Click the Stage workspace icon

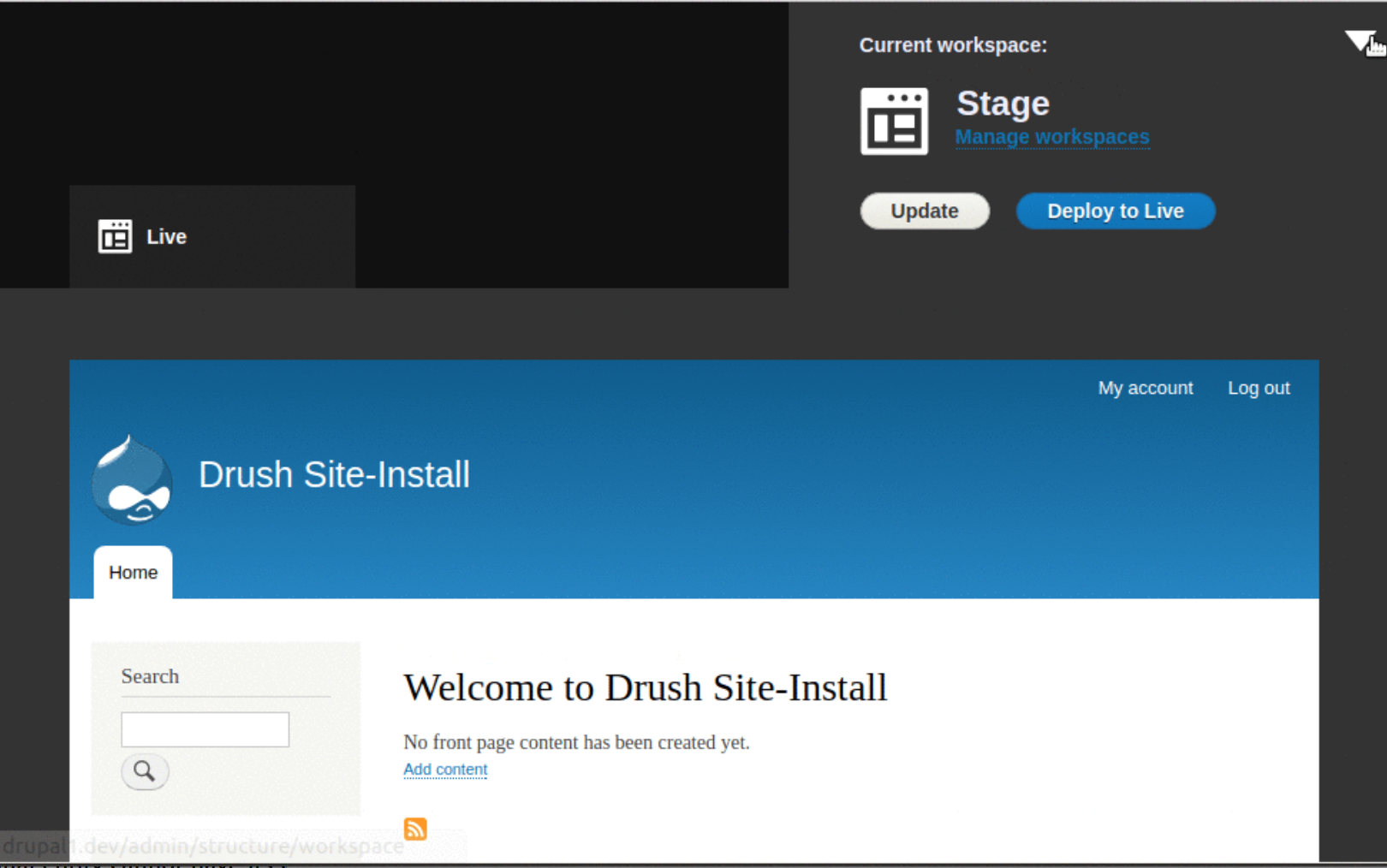[x=894, y=121]
